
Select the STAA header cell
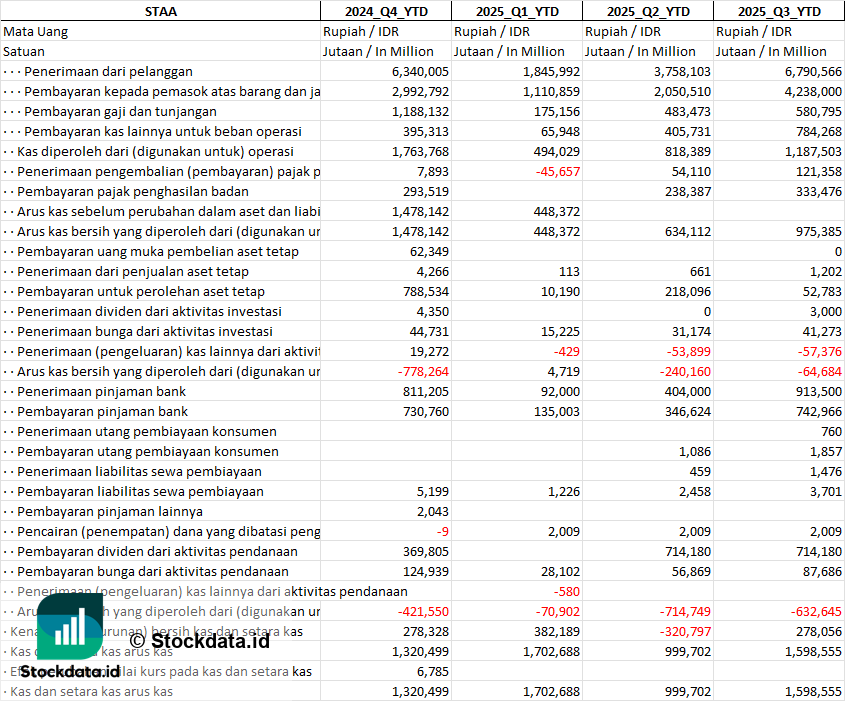(x=161, y=11)
